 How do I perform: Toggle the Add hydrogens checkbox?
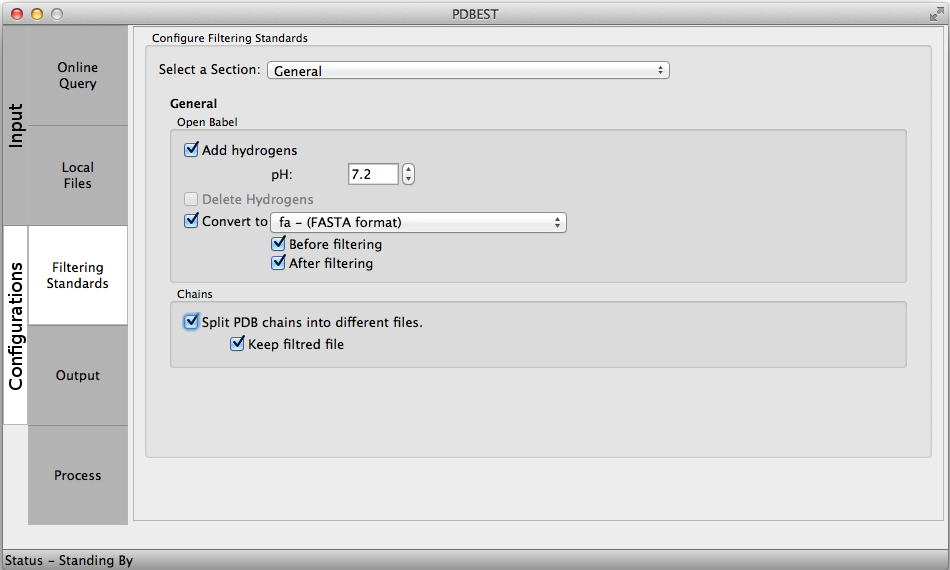[192, 150]
